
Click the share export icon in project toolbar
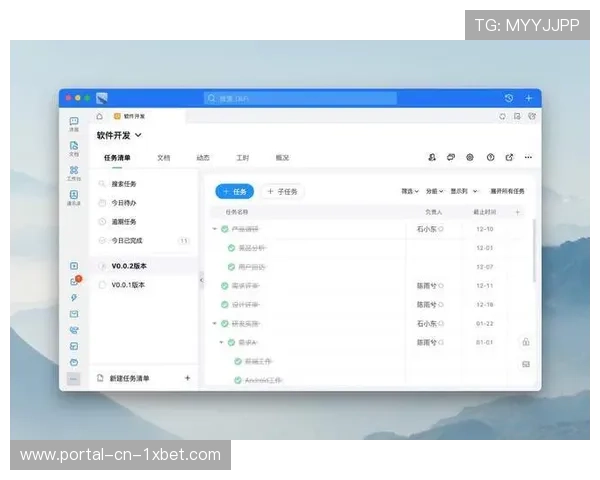(x=509, y=157)
